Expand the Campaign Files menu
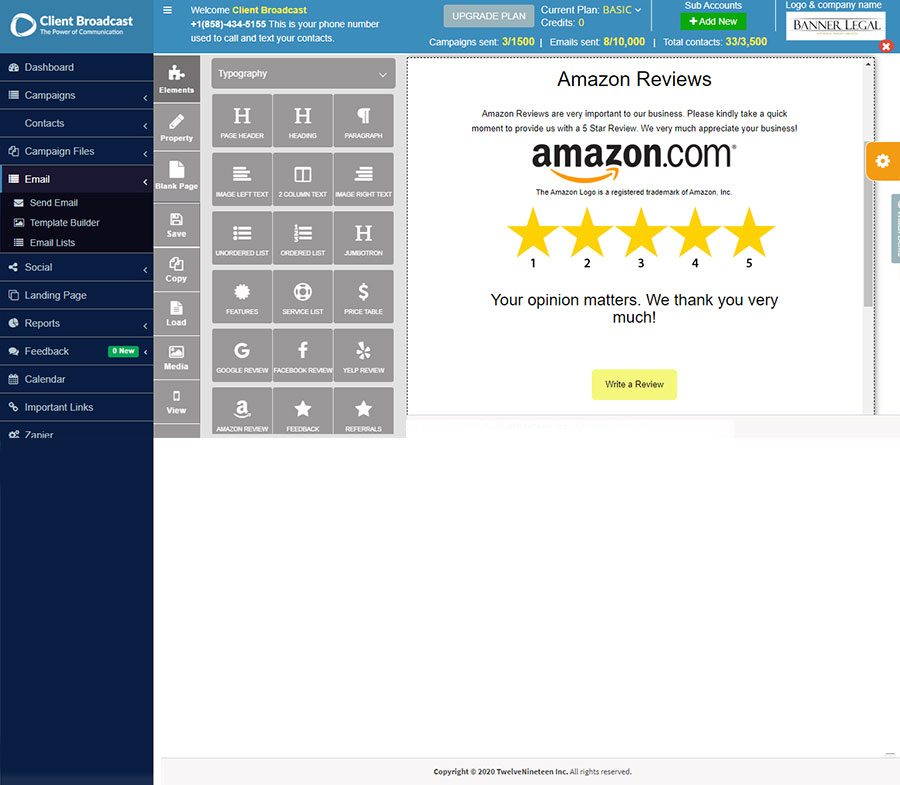This screenshot has width=900, height=785. (x=76, y=151)
